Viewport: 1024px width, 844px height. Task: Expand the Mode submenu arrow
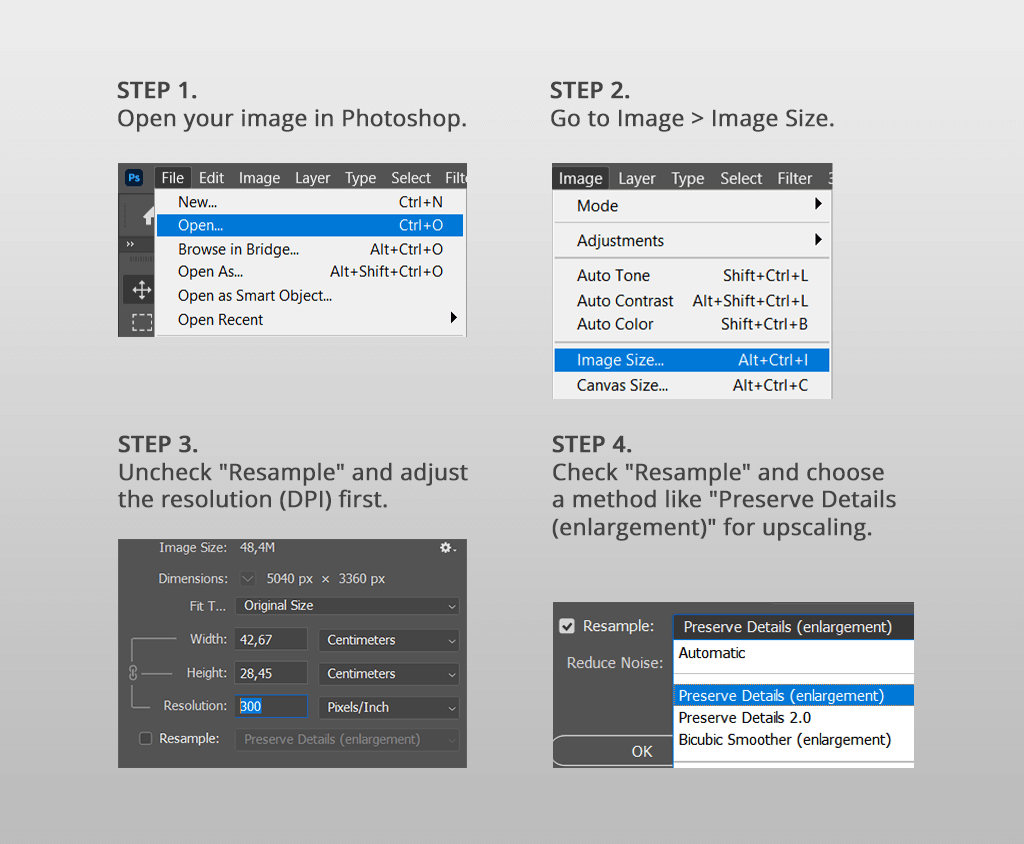pos(818,204)
